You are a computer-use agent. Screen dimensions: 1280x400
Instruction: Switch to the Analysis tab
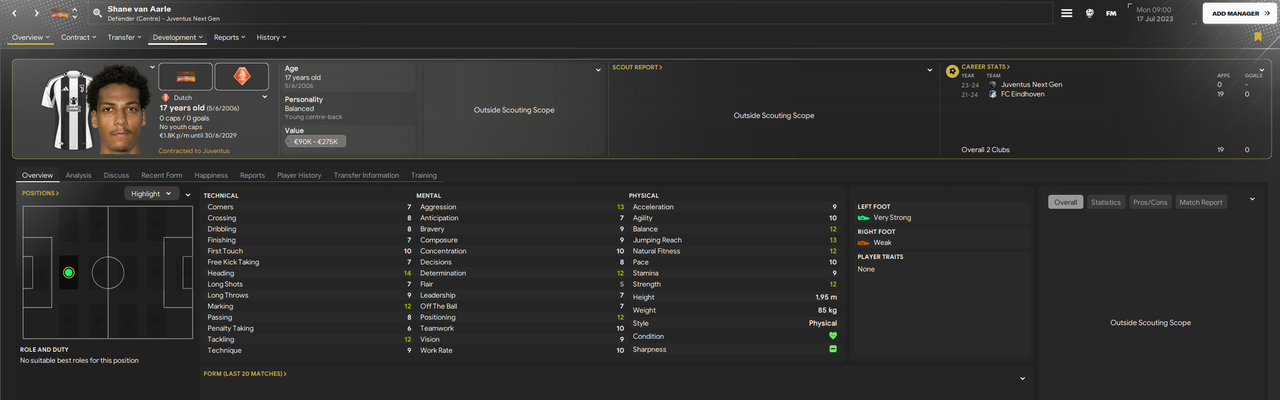[78, 175]
